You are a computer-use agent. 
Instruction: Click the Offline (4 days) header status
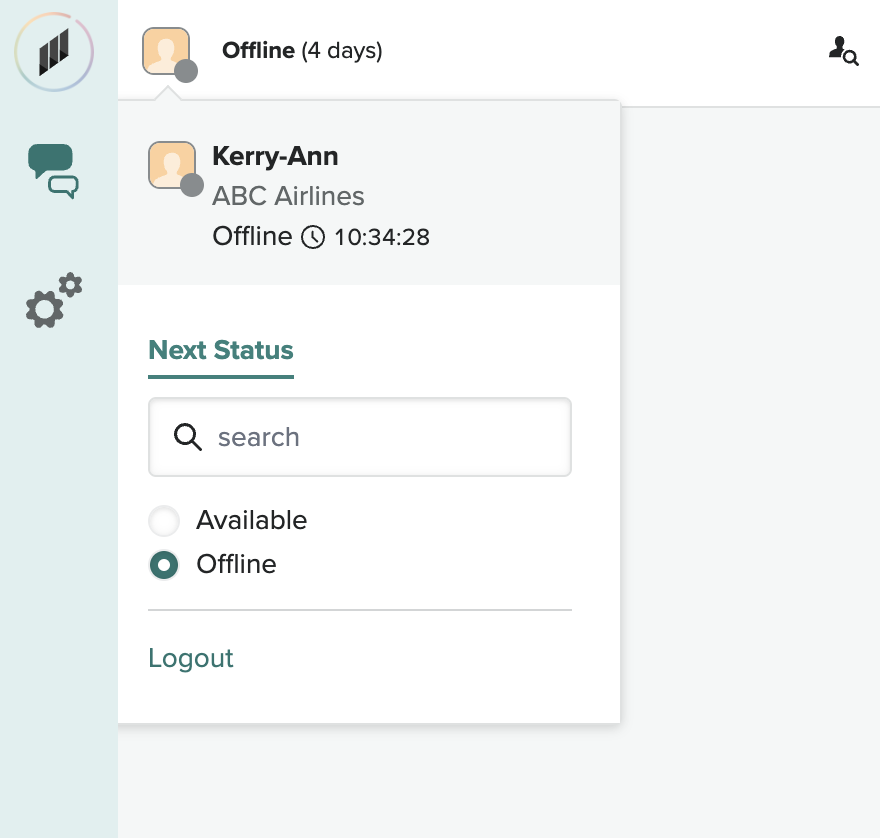pyautogui.click(x=302, y=50)
